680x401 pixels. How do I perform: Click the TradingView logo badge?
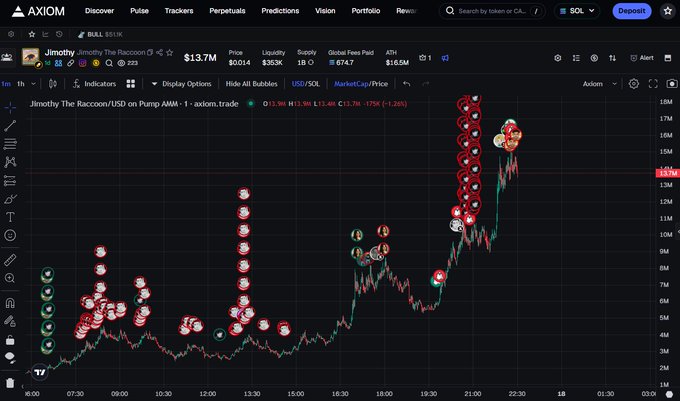40,372
